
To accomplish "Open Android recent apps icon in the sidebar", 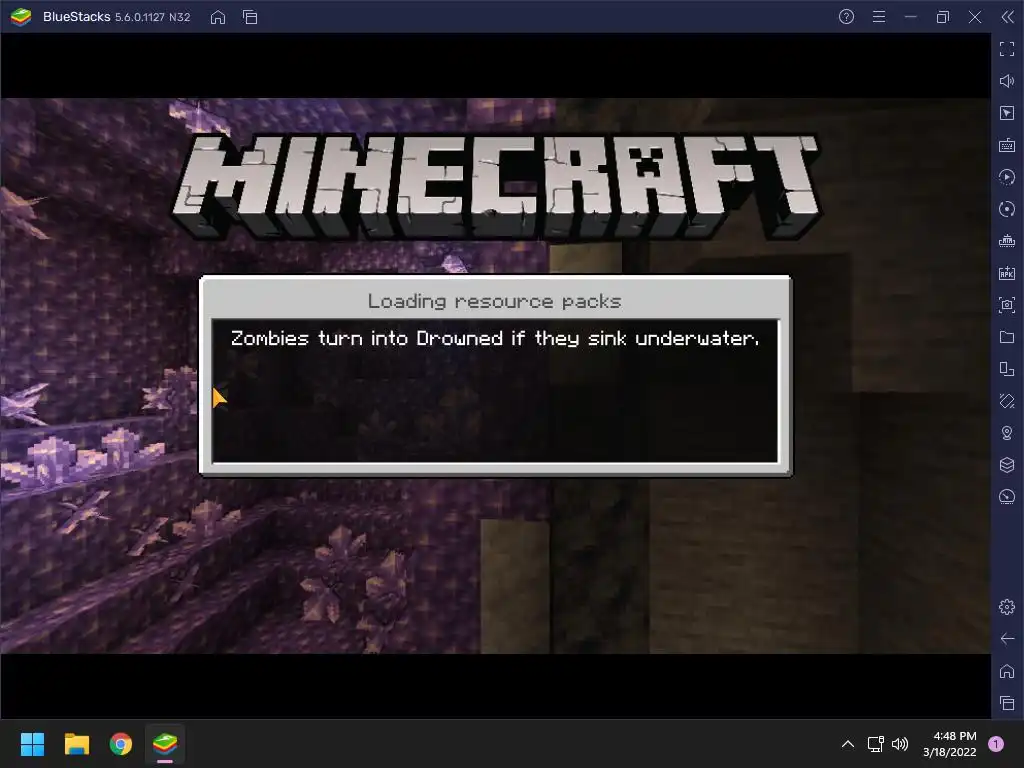I will coord(1007,703).
